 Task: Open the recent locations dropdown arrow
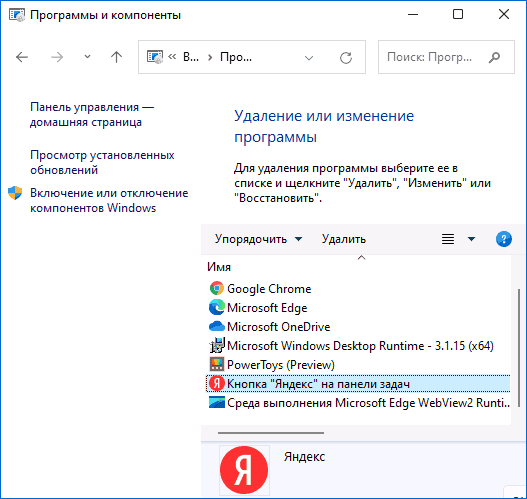(87, 57)
